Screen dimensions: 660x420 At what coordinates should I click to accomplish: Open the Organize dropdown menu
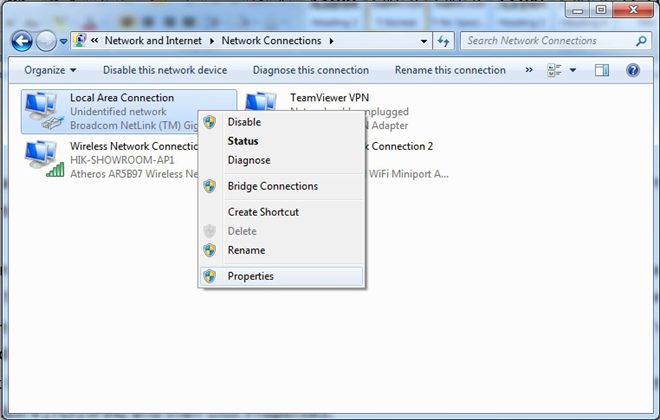pos(50,70)
